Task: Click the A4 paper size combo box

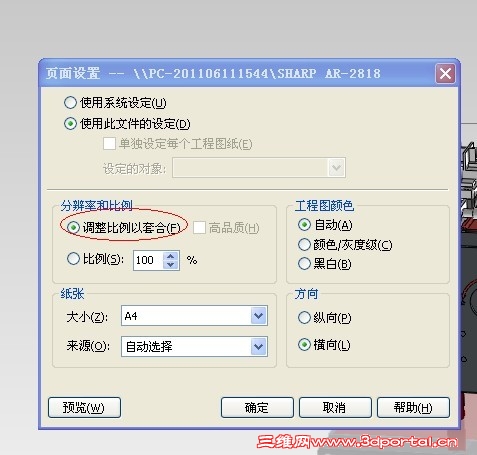Action: click(194, 315)
